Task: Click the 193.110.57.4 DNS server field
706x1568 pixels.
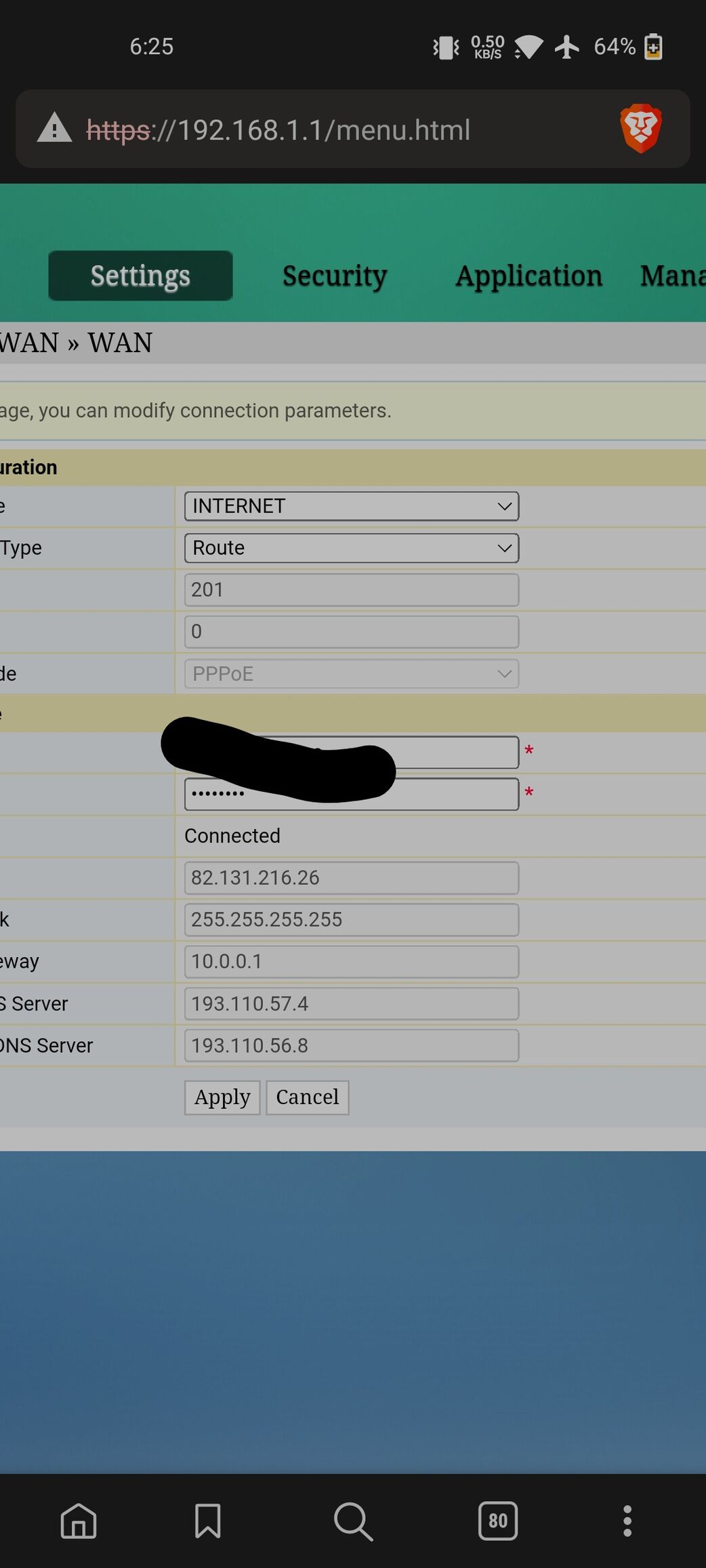Action: tap(352, 1004)
